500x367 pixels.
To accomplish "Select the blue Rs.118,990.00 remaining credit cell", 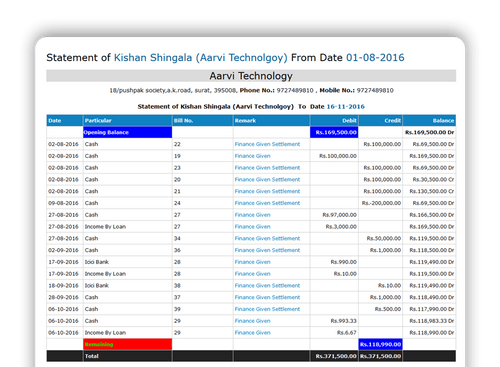I will tap(380, 344).
